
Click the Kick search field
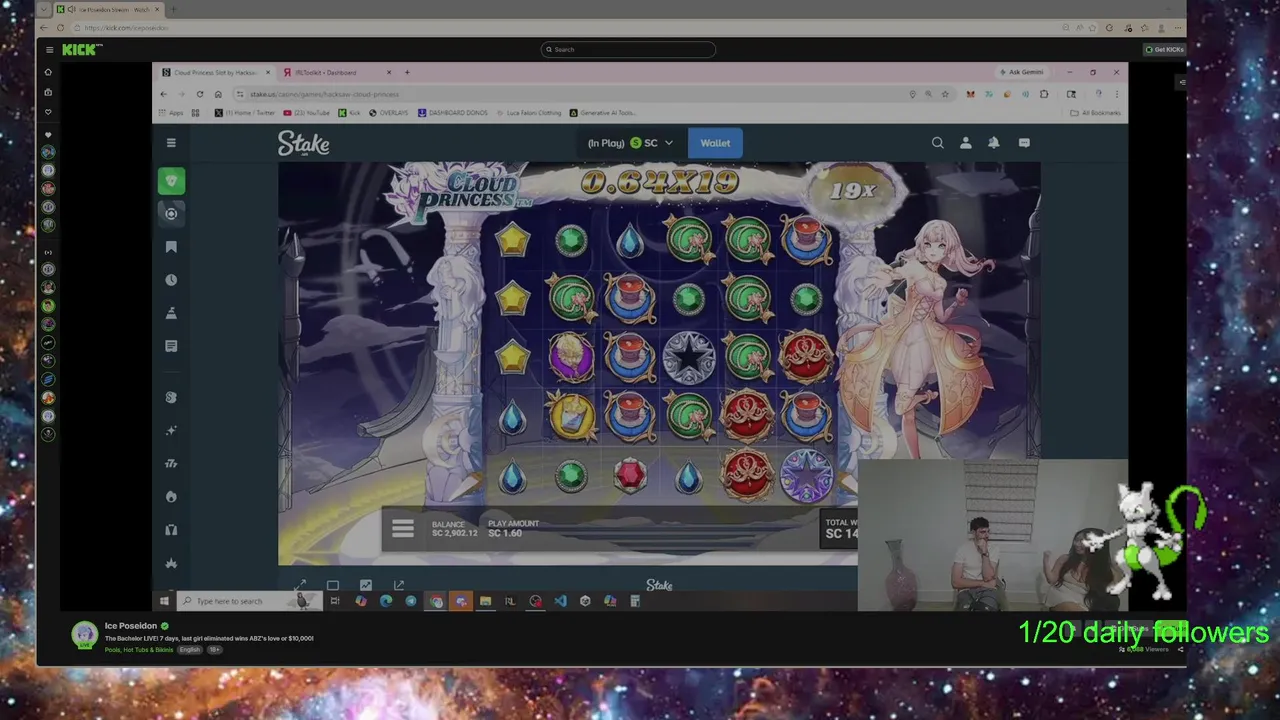pos(628,49)
